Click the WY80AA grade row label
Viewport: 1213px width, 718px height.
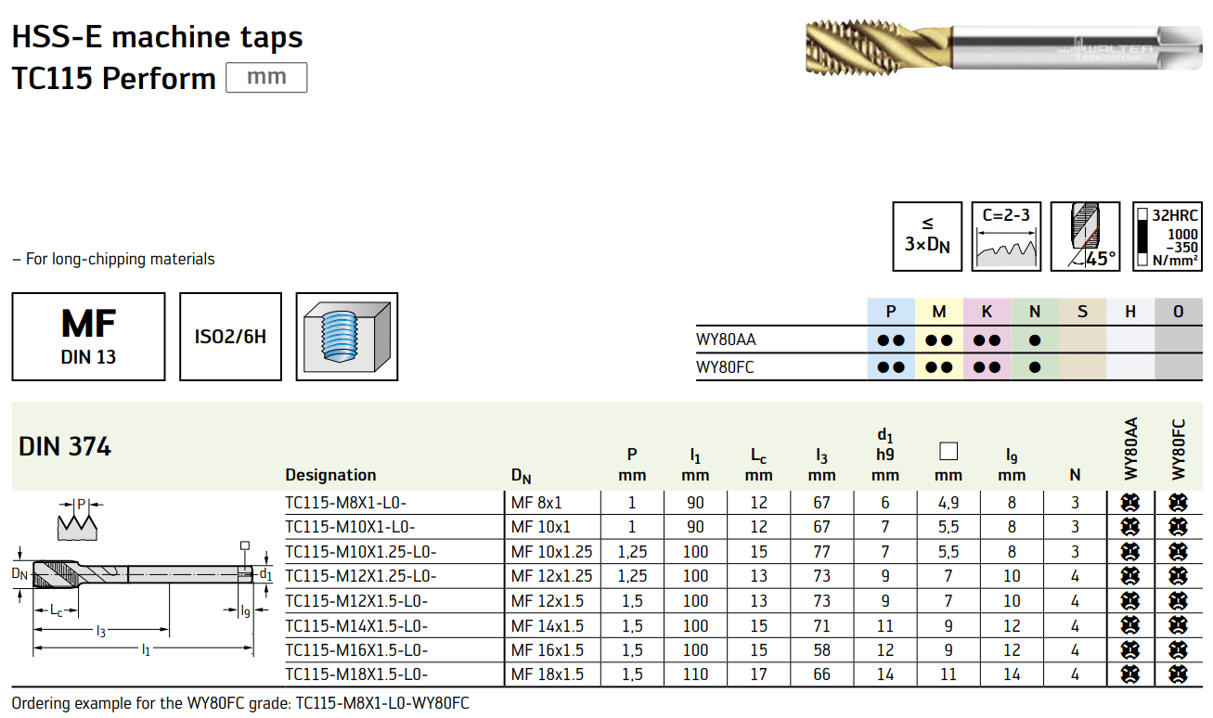726,340
